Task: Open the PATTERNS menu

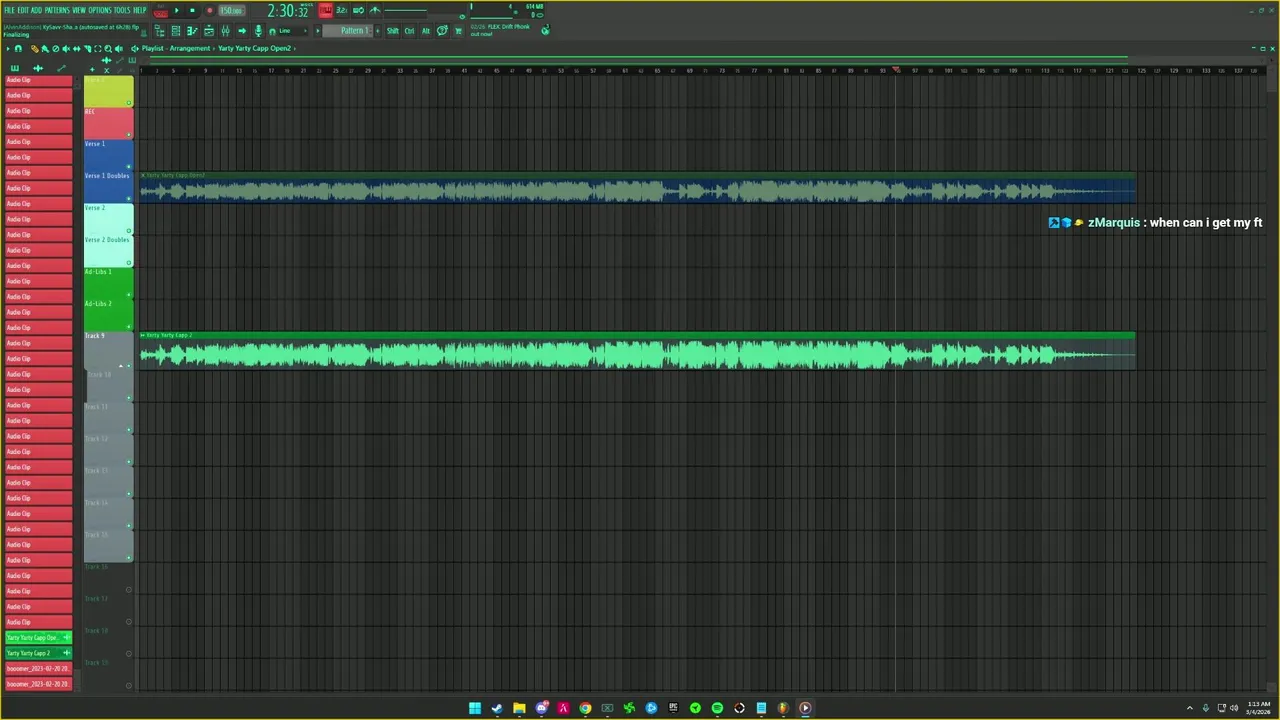Action: (x=57, y=10)
